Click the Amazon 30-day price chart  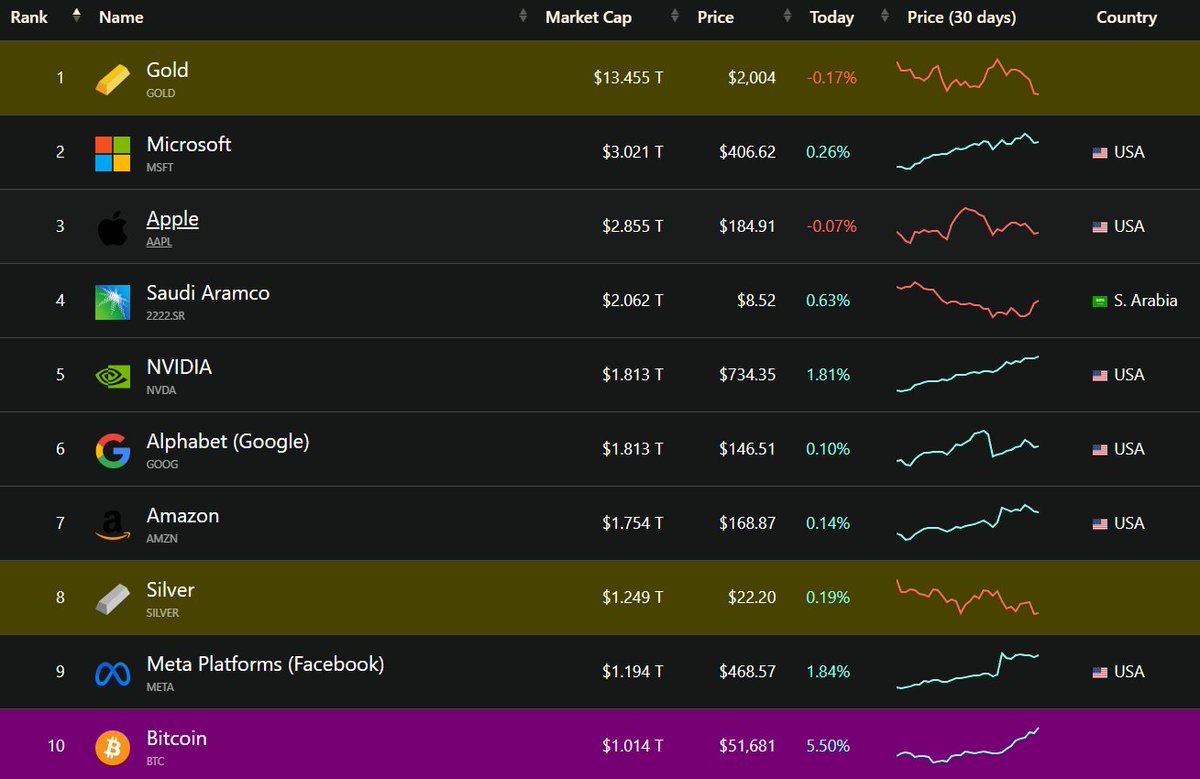click(968, 523)
